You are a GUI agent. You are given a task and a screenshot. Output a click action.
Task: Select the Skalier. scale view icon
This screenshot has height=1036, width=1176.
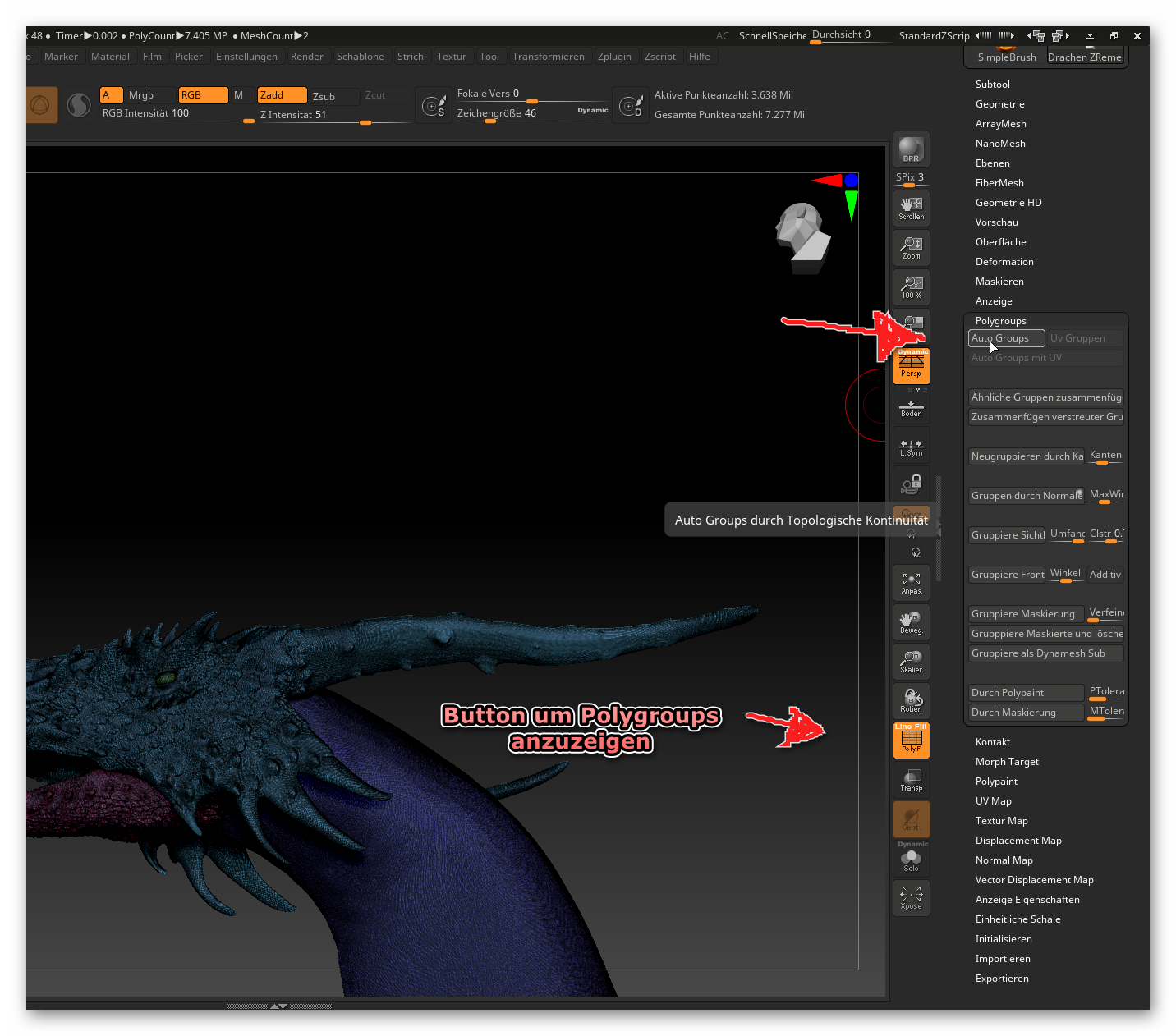(x=911, y=662)
